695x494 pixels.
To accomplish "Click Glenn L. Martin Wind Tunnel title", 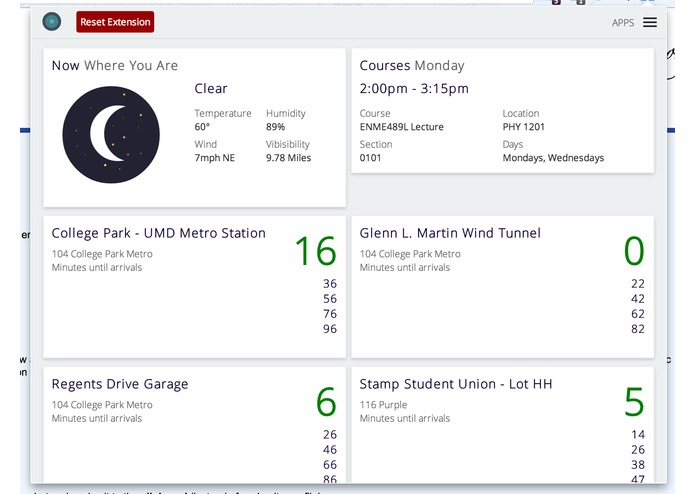I will point(450,233).
